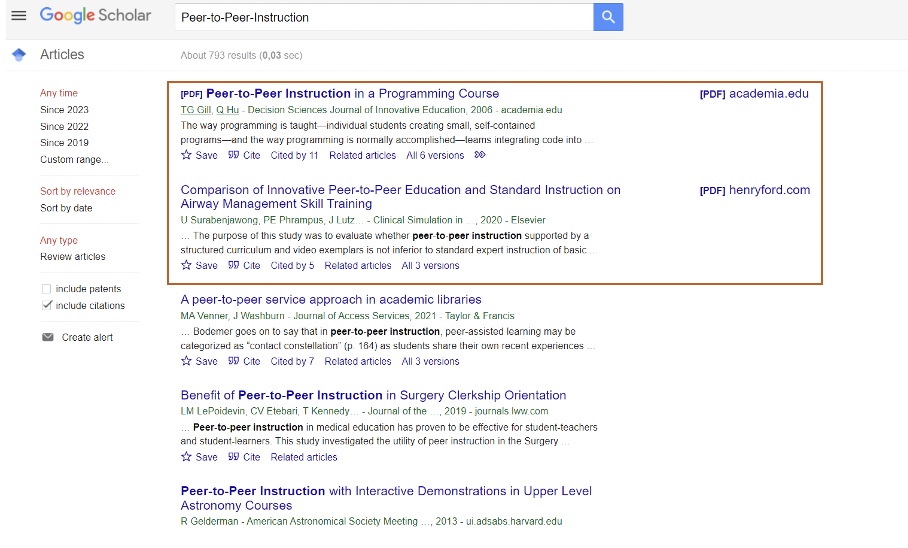Image resolution: width=908 pixels, height=548 pixels.
Task: Cite the Airway Management Skill Training article
Action: (244, 266)
